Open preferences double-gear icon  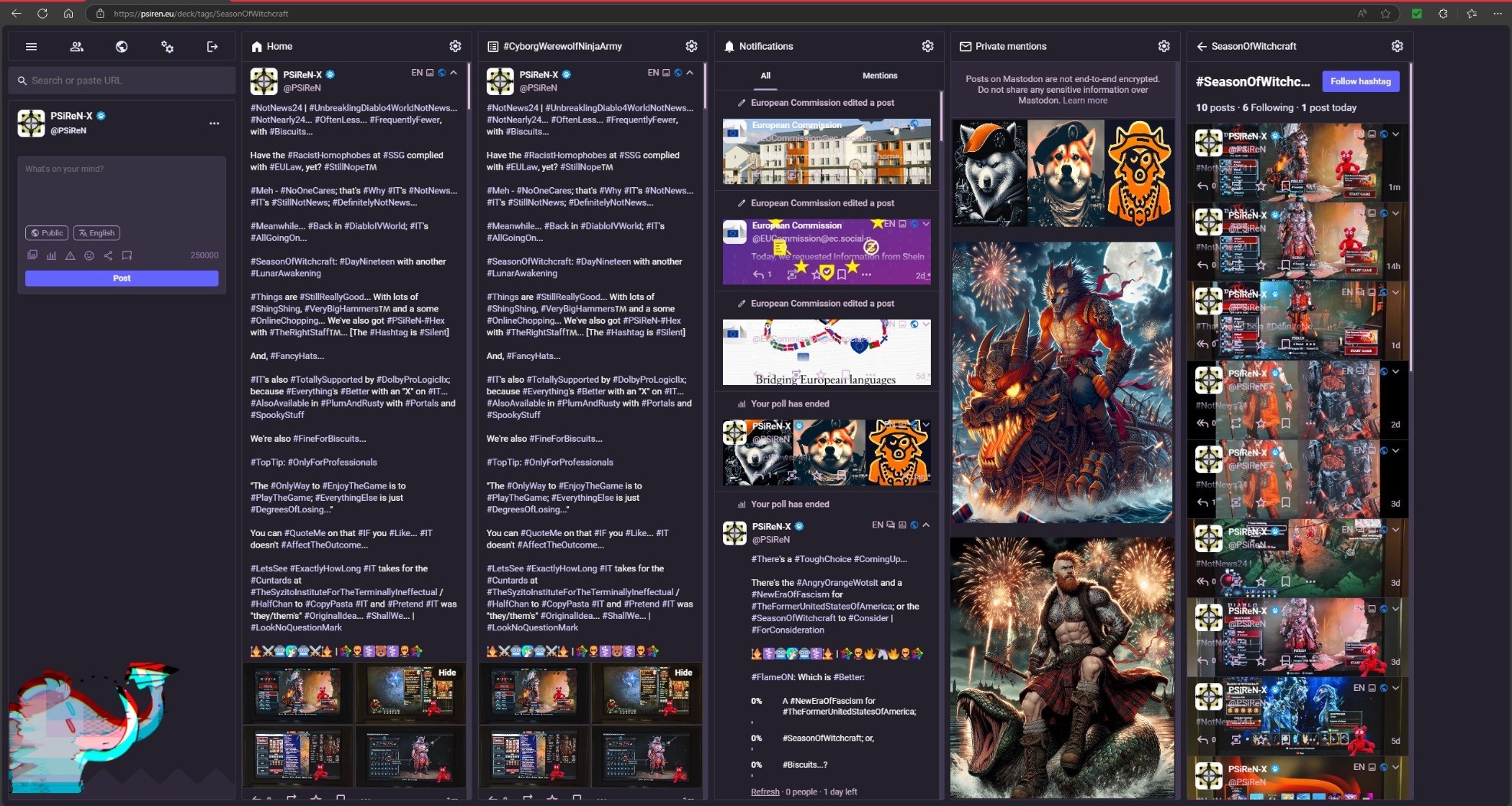167,47
